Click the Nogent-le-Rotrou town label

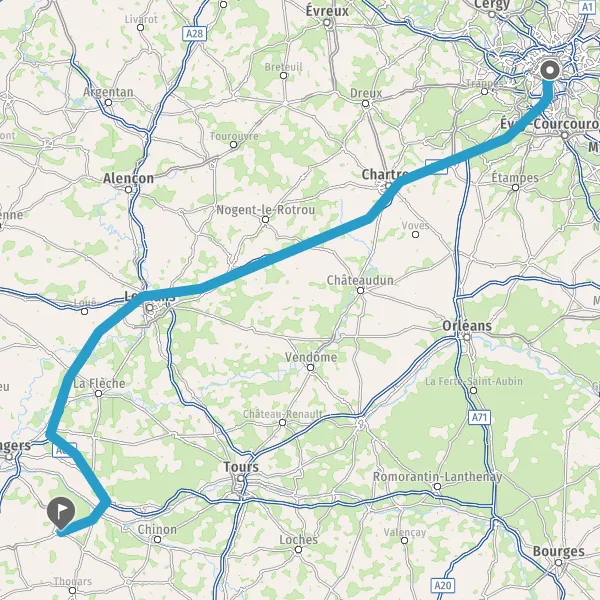pos(266,210)
